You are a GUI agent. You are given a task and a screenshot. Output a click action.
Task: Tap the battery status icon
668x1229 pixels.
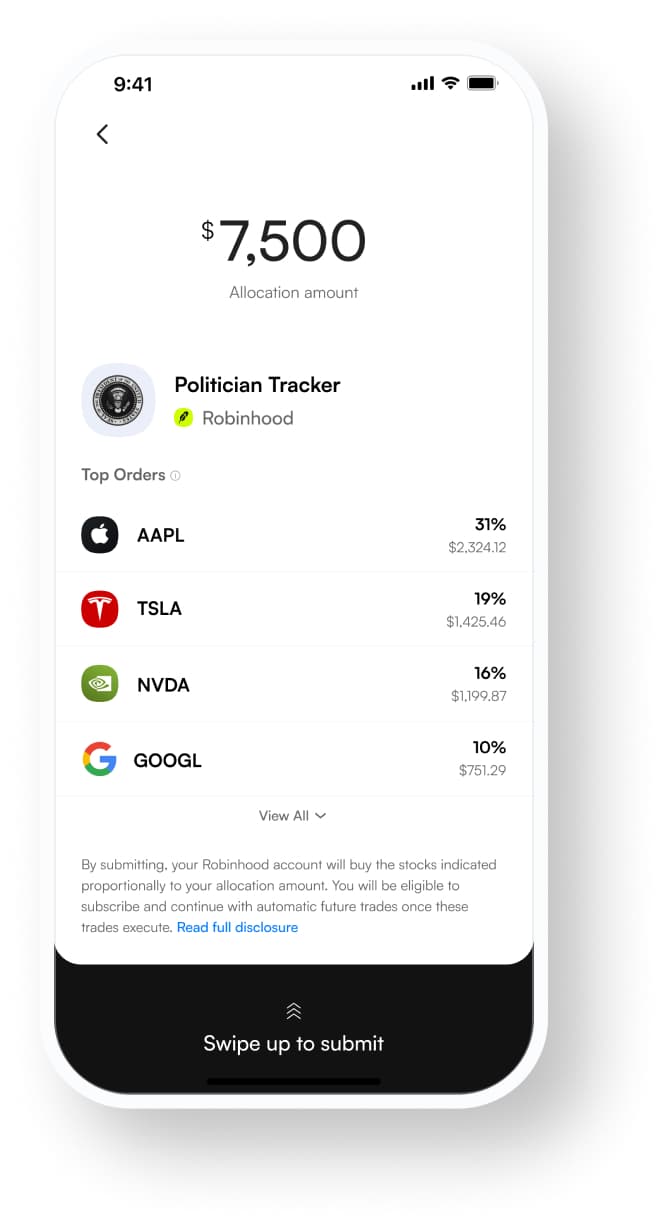pyautogui.click(x=482, y=84)
